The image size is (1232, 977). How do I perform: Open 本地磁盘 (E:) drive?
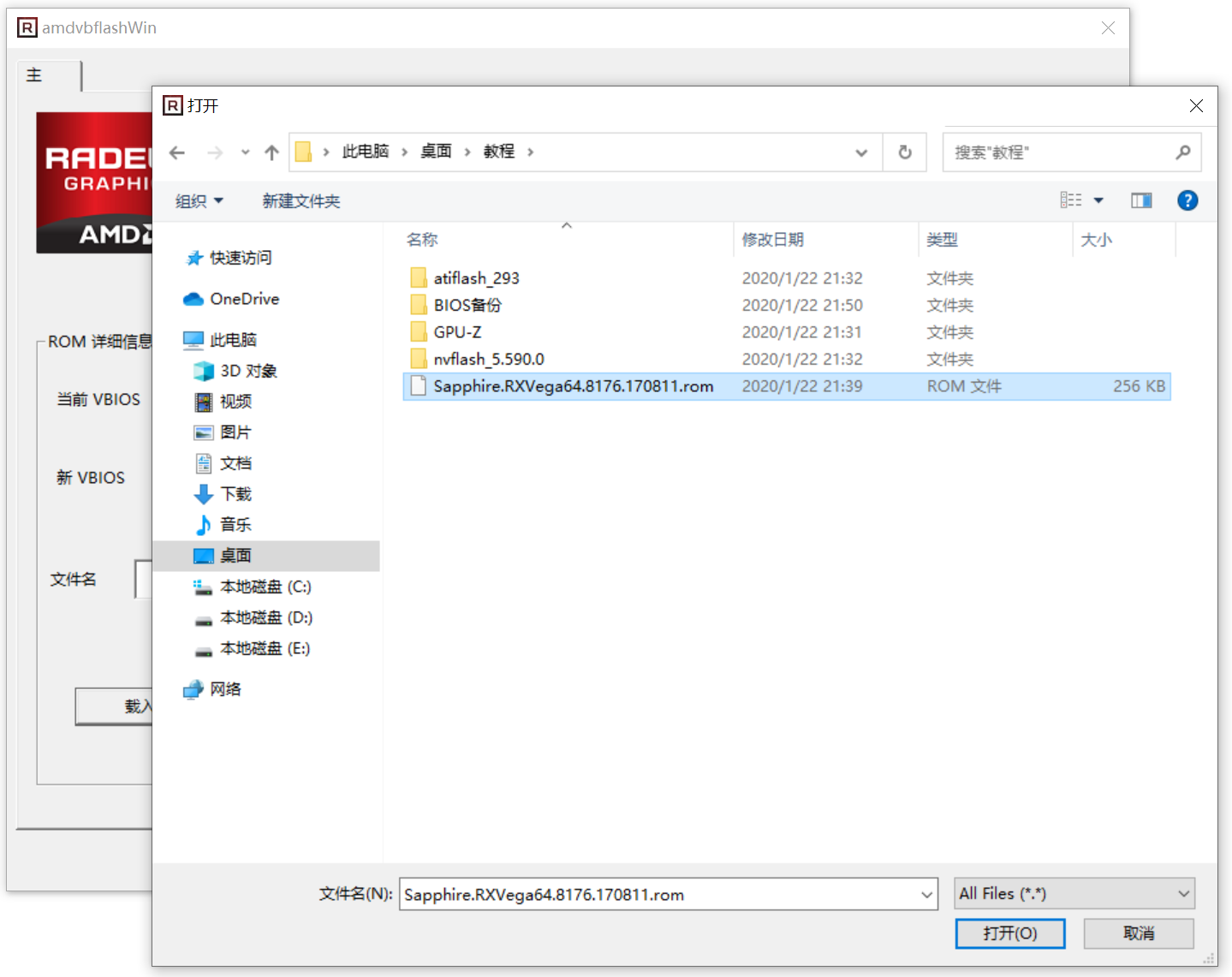(253, 648)
